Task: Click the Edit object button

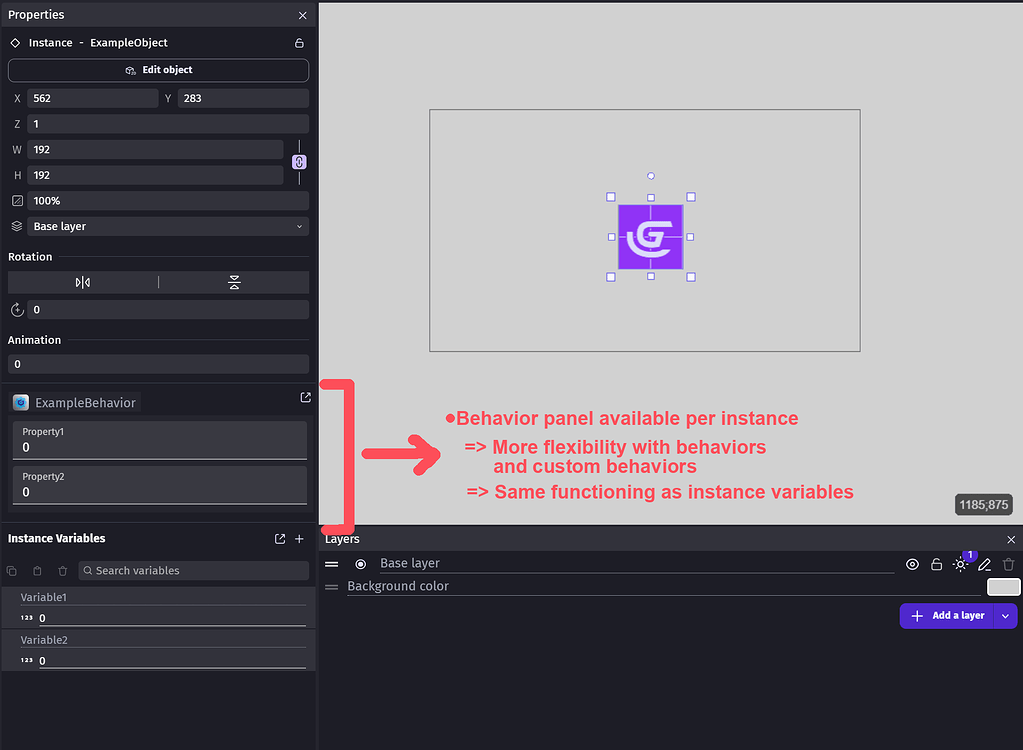Action: (x=159, y=70)
